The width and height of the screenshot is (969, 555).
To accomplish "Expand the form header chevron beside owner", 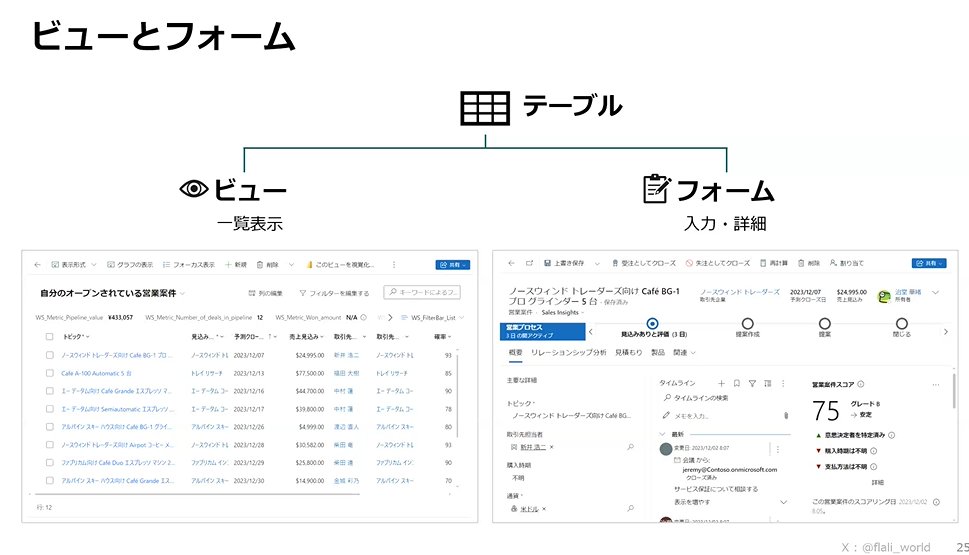I will tap(936, 292).
